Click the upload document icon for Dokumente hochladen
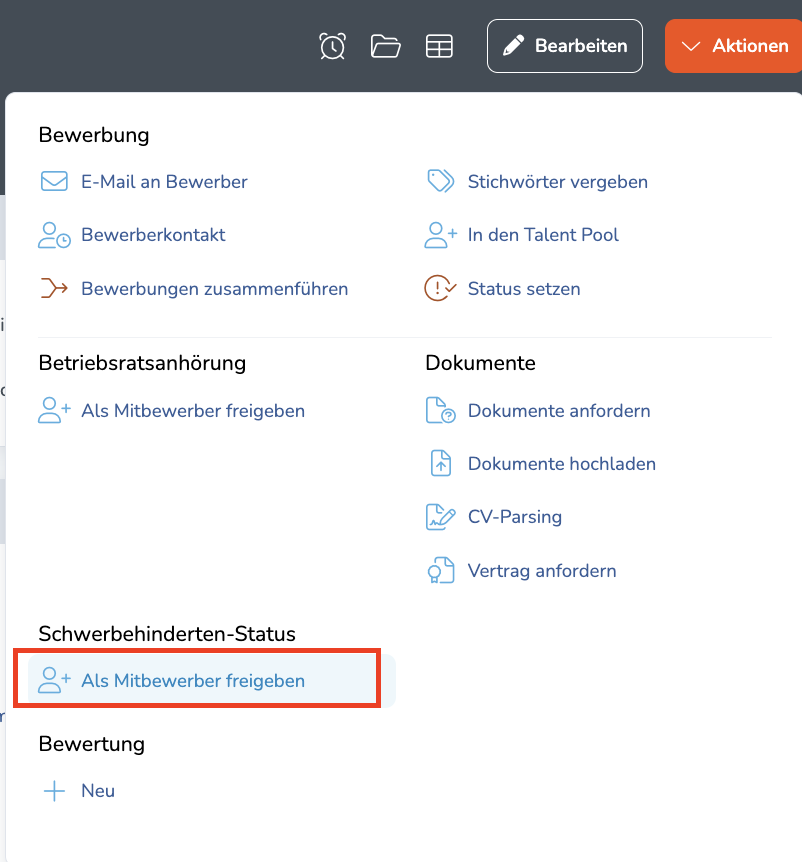 click(441, 463)
